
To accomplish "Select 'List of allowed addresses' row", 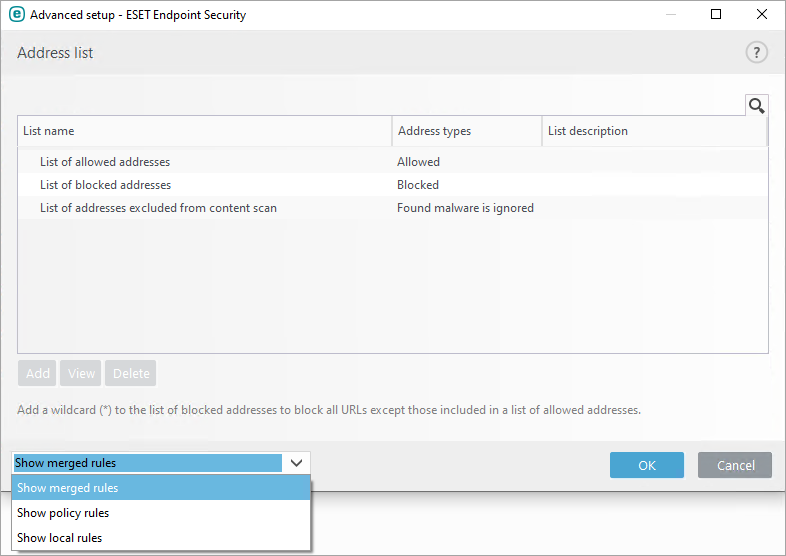I will 105,162.
